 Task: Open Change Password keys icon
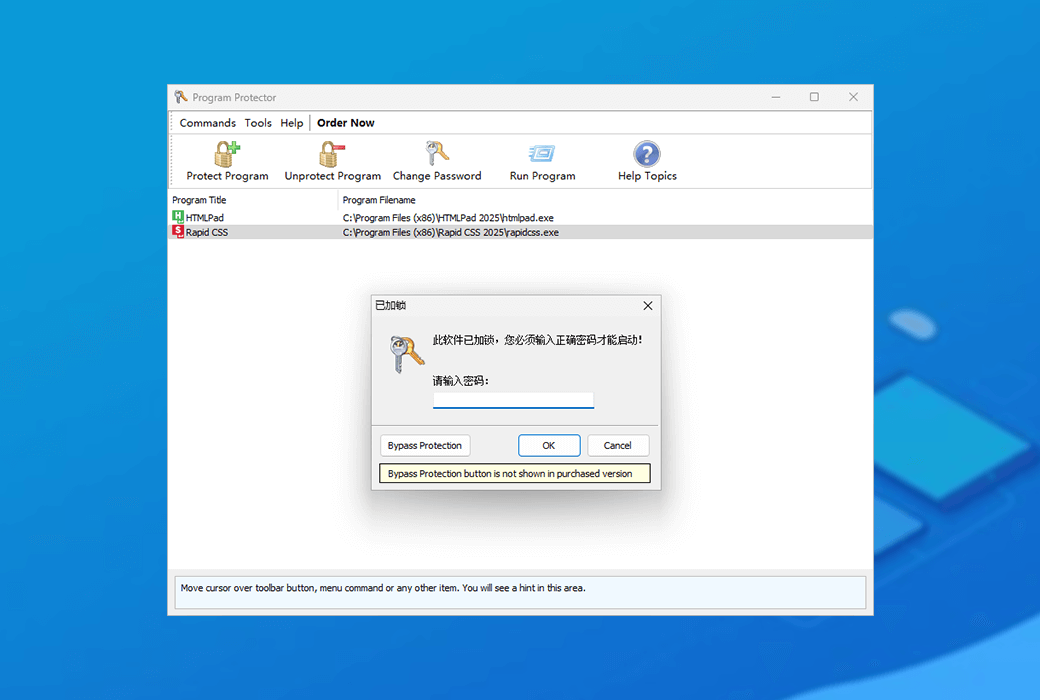[437, 154]
